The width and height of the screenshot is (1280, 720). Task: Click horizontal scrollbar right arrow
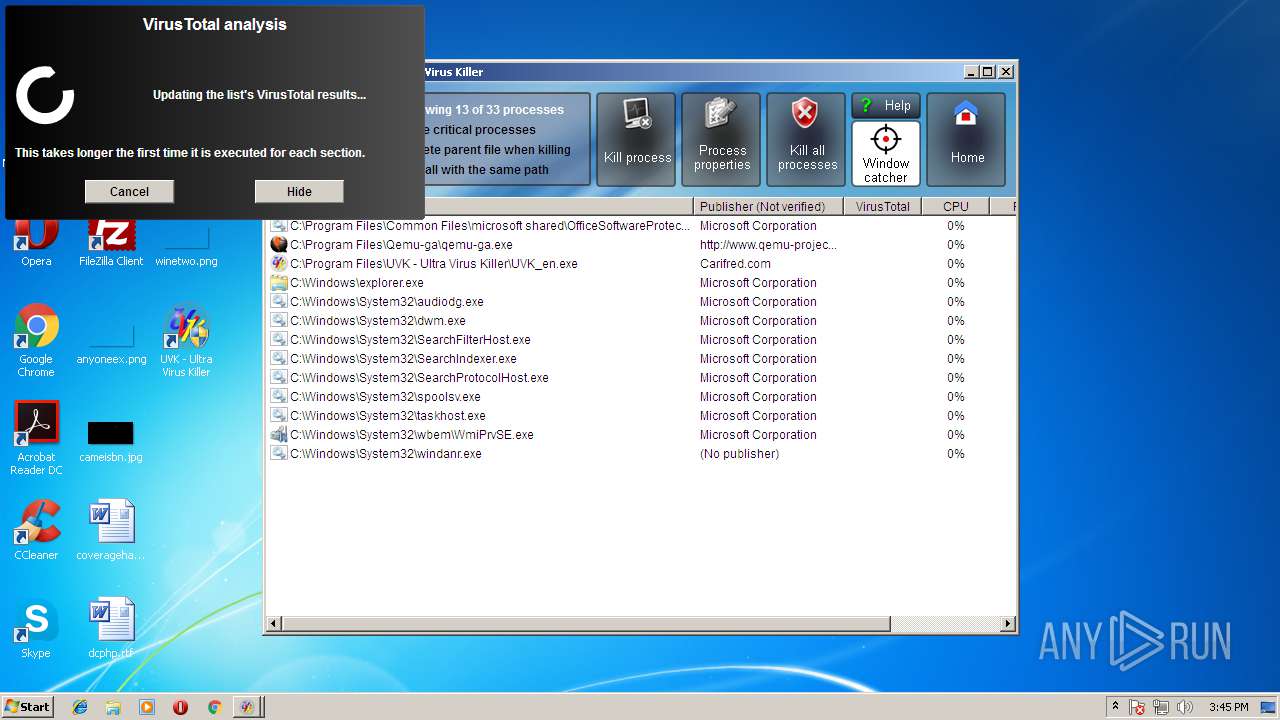click(1007, 624)
